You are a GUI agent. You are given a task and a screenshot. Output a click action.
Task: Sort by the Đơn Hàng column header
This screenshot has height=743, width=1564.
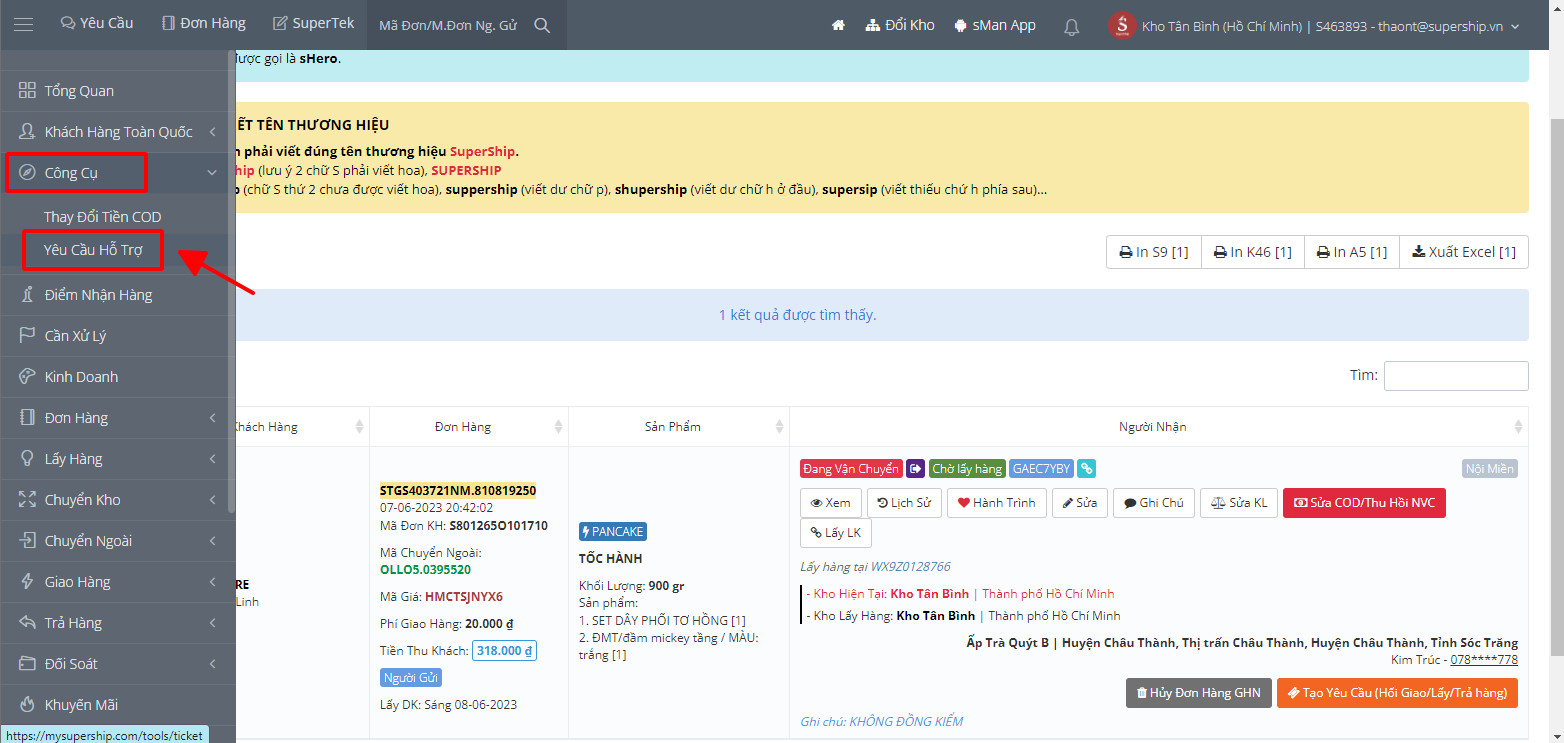point(468,427)
